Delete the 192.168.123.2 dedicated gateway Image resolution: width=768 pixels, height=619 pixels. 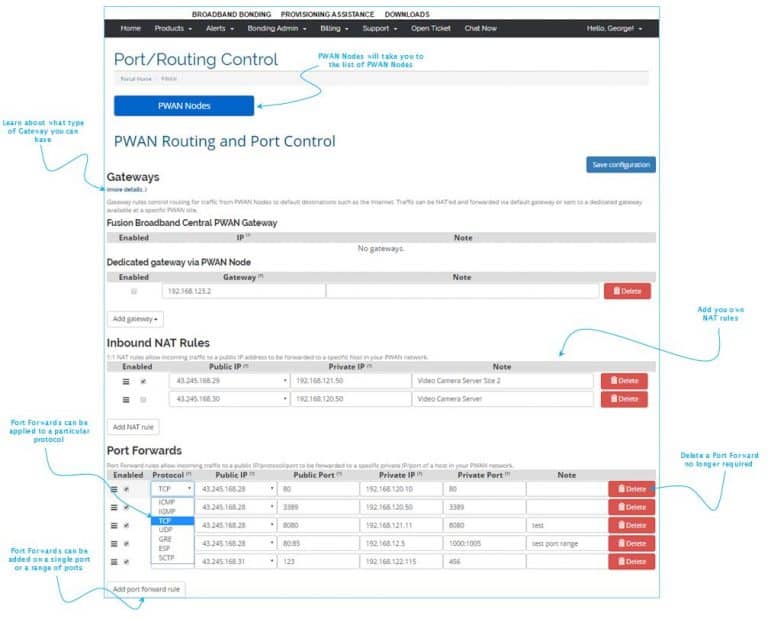[626, 291]
